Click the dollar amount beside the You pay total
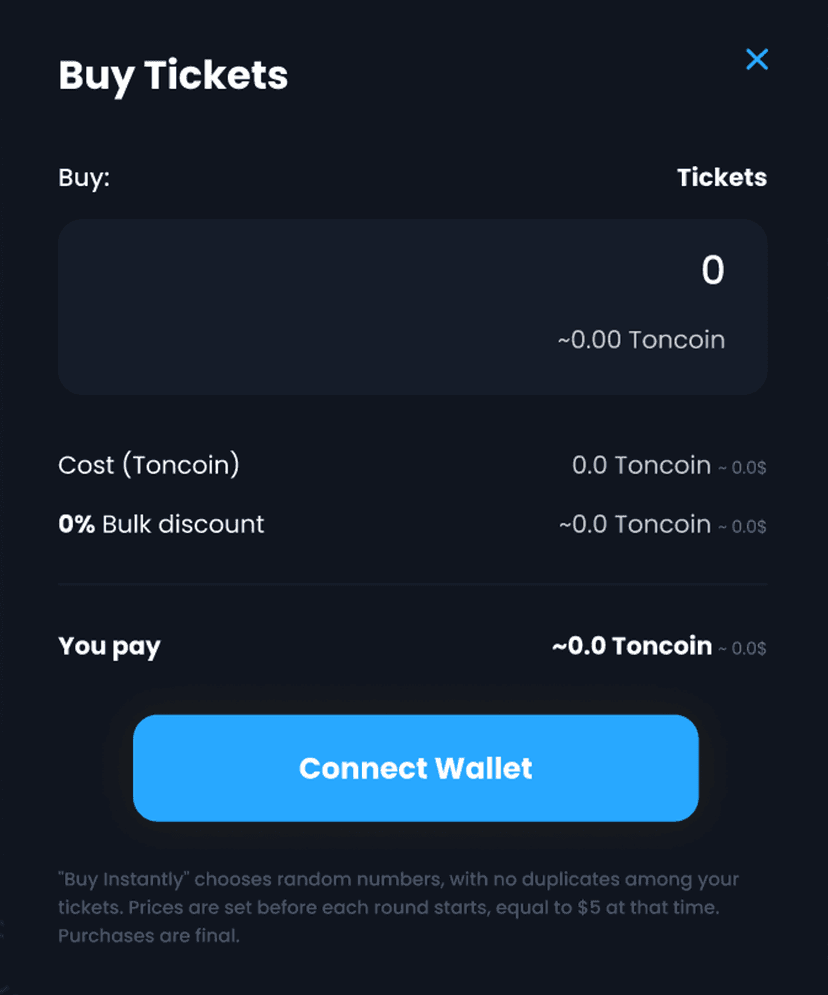This screenshot has height=995, width=828. tap(743, 648)
